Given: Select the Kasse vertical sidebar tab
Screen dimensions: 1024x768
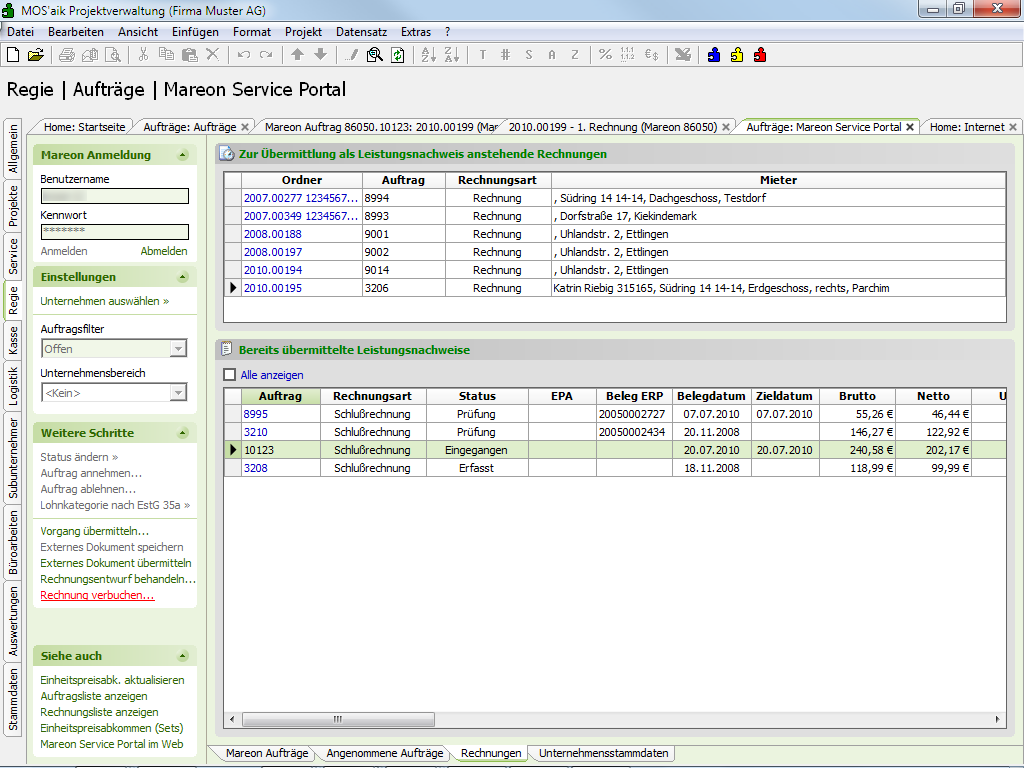Looking at the screenshot, I should coord(13,340).
